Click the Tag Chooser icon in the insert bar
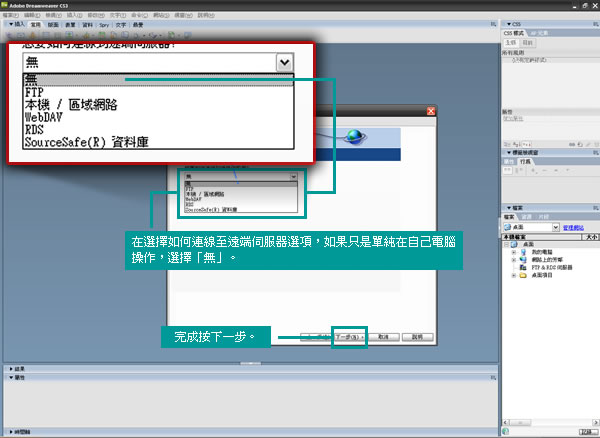This screenshot has height=438, width=600. (x=188, y=36)
